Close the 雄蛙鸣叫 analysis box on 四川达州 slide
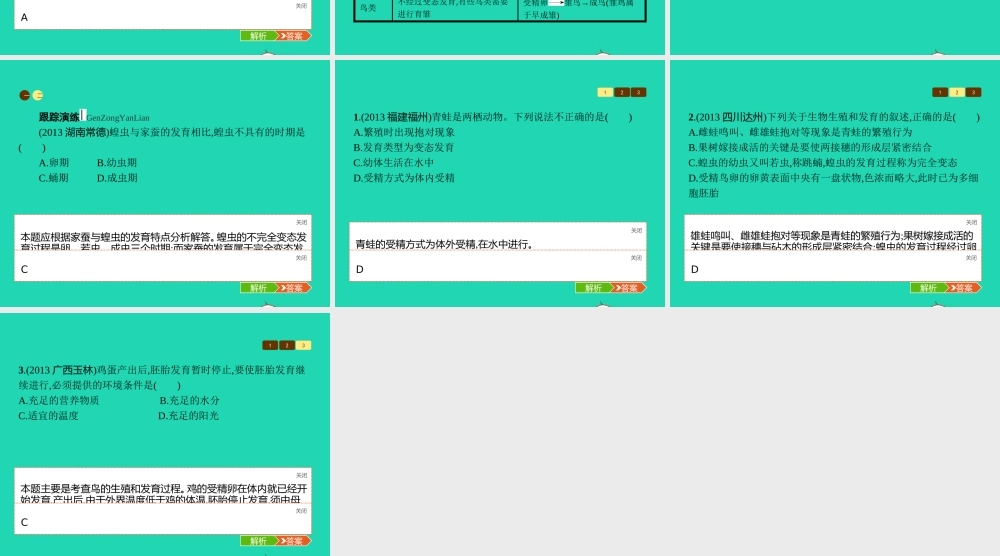Viewport: 1000px width, 556px height. click(971, 223)
